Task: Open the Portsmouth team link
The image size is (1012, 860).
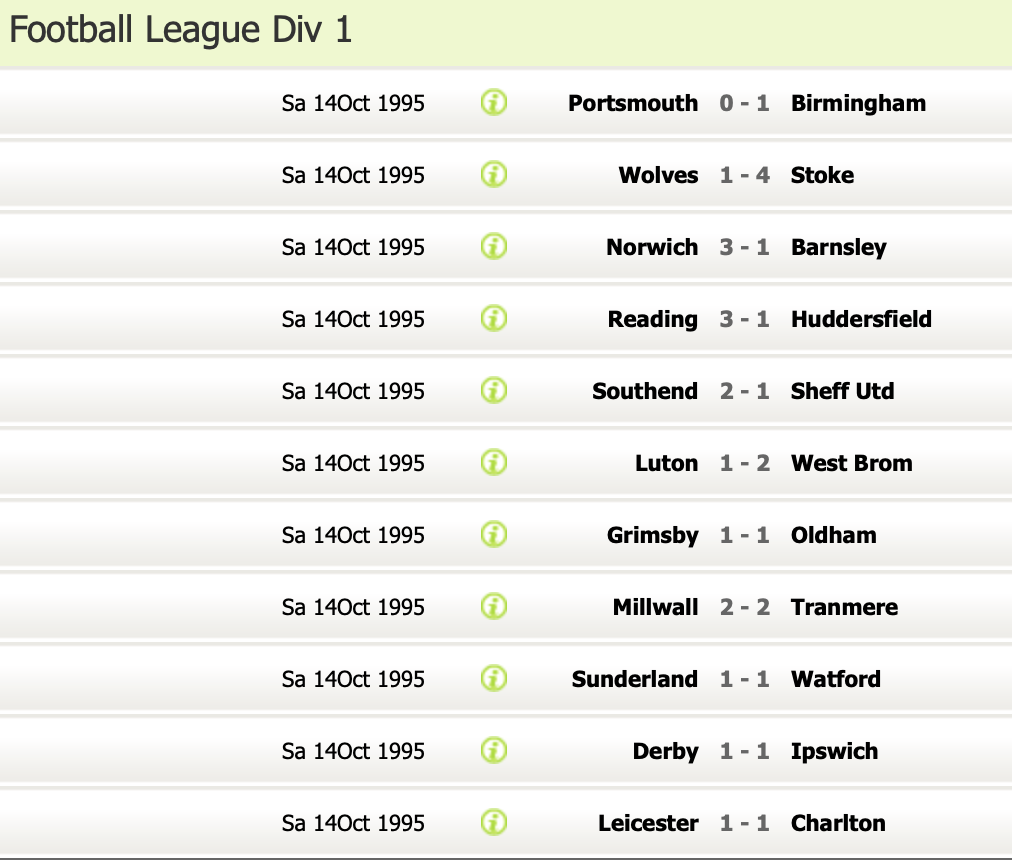Action: tap(632, 103)
